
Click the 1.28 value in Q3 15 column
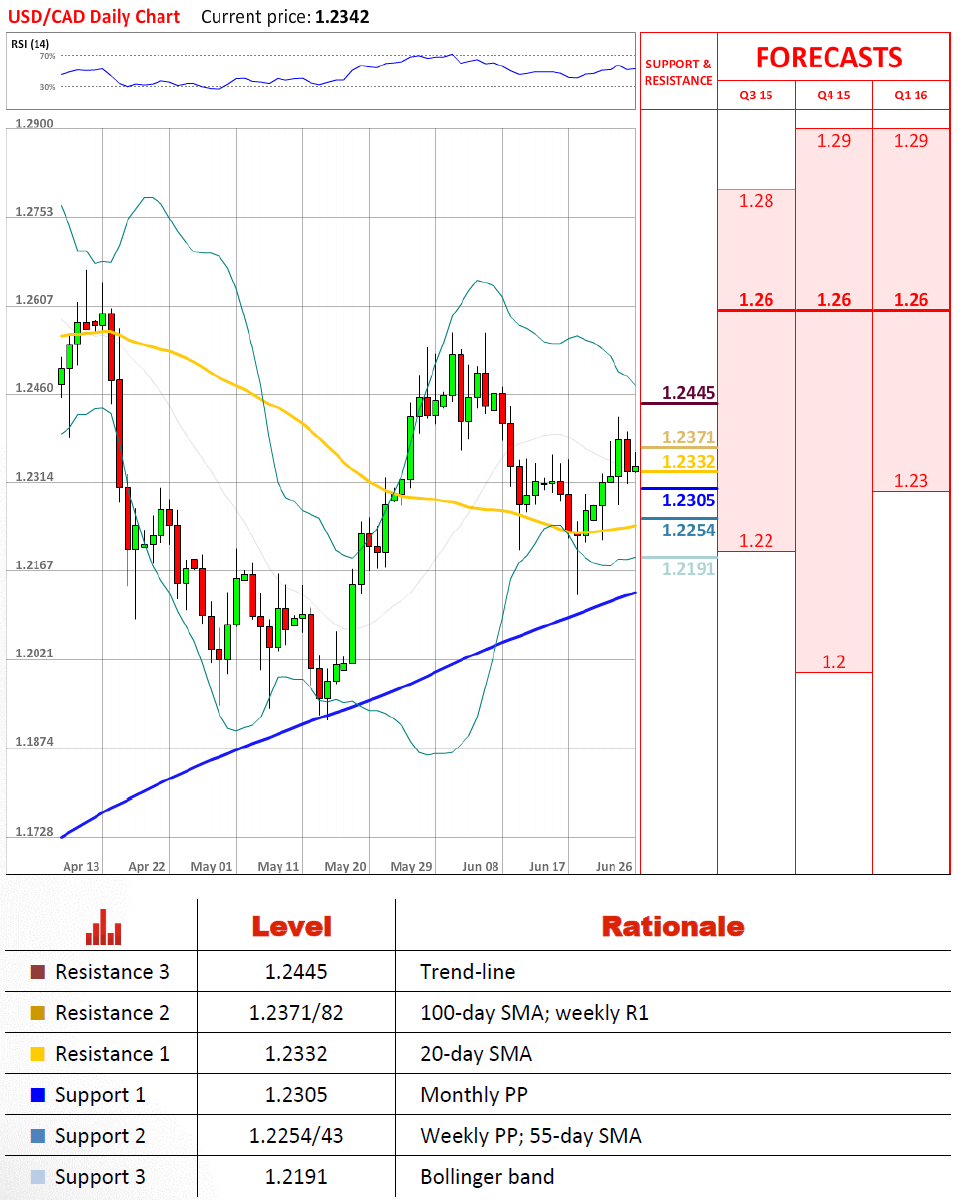click(x=756, y=201)
